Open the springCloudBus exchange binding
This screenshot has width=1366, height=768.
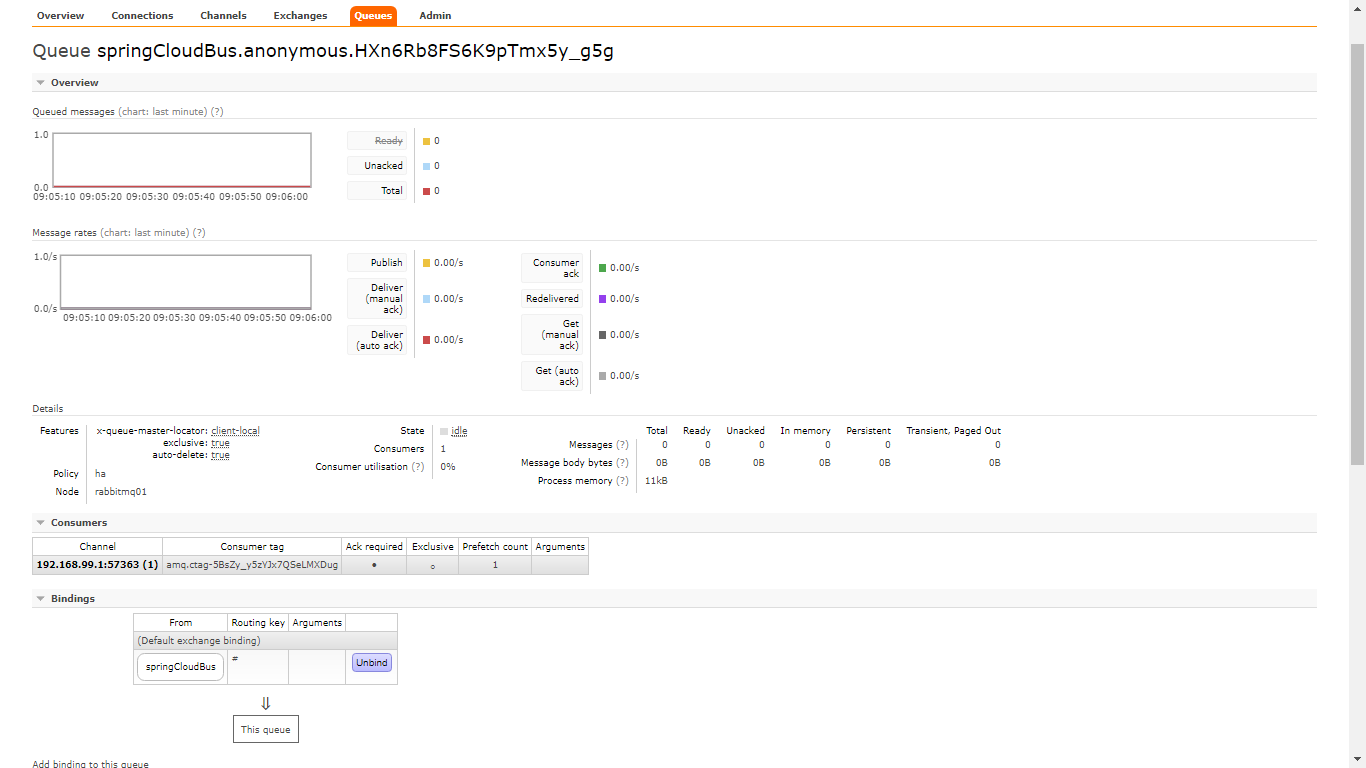(181, 667)
